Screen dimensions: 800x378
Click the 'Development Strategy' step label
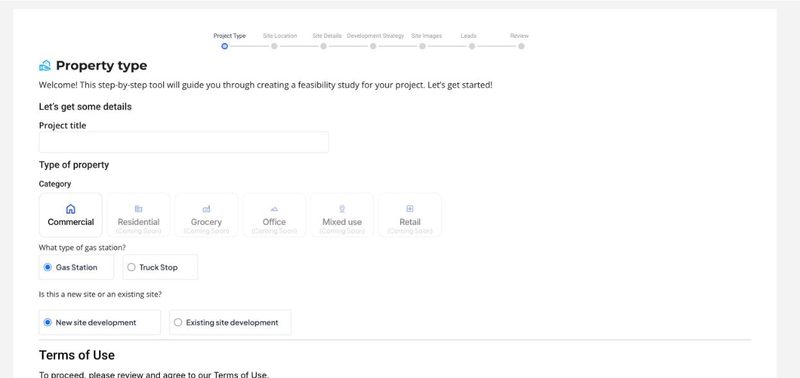coord(375,36)
